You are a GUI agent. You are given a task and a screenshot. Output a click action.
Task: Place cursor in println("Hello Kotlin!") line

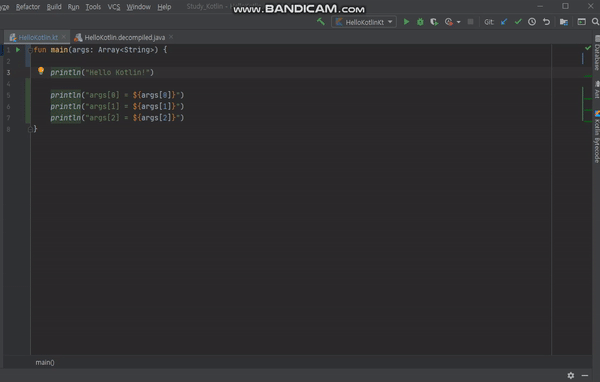(102, 72)
